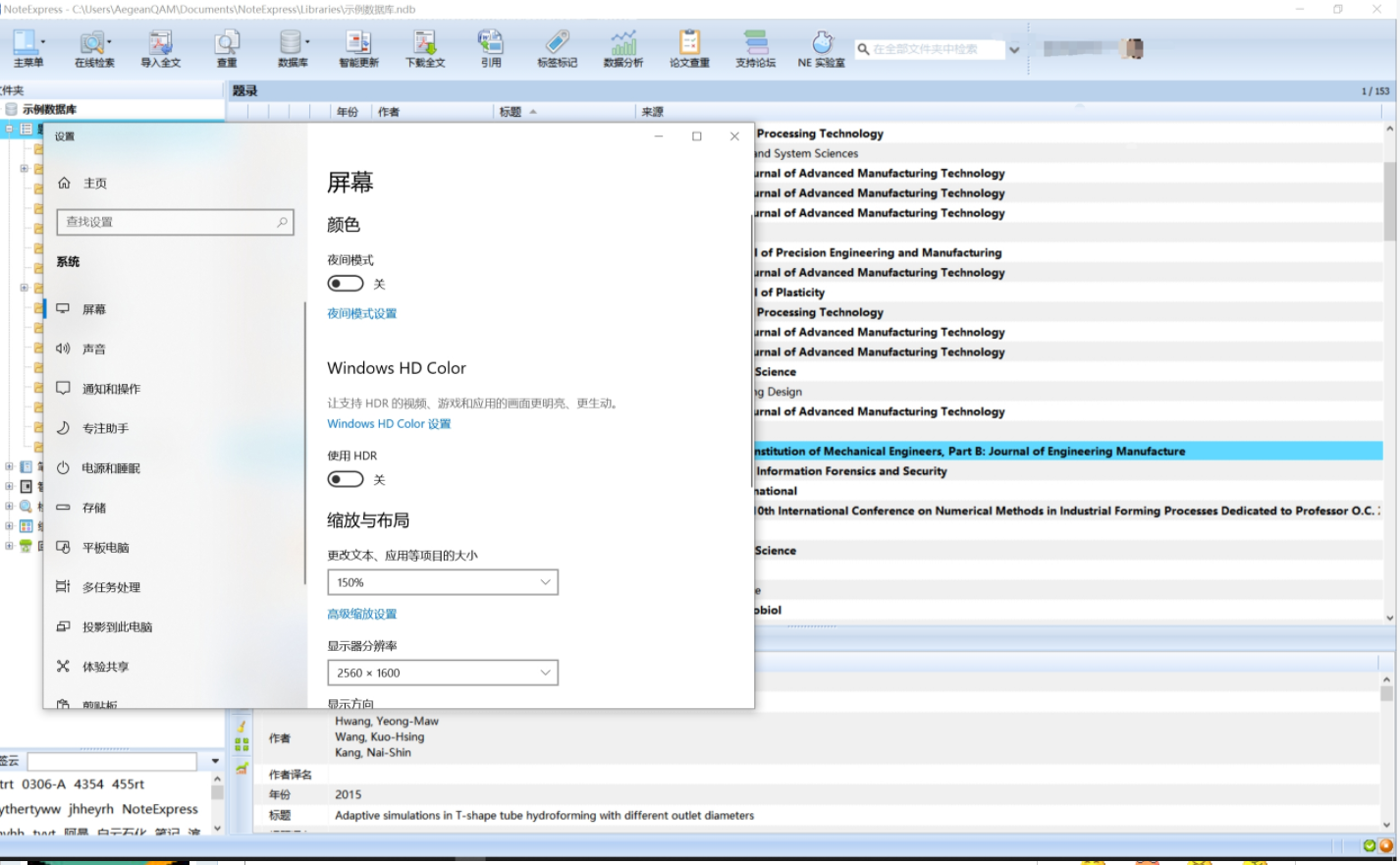Viewport: 1400px width, 865px height.
Task: Click the 论文查重 paper plagiarism check icon
Action: pos(689,42)
